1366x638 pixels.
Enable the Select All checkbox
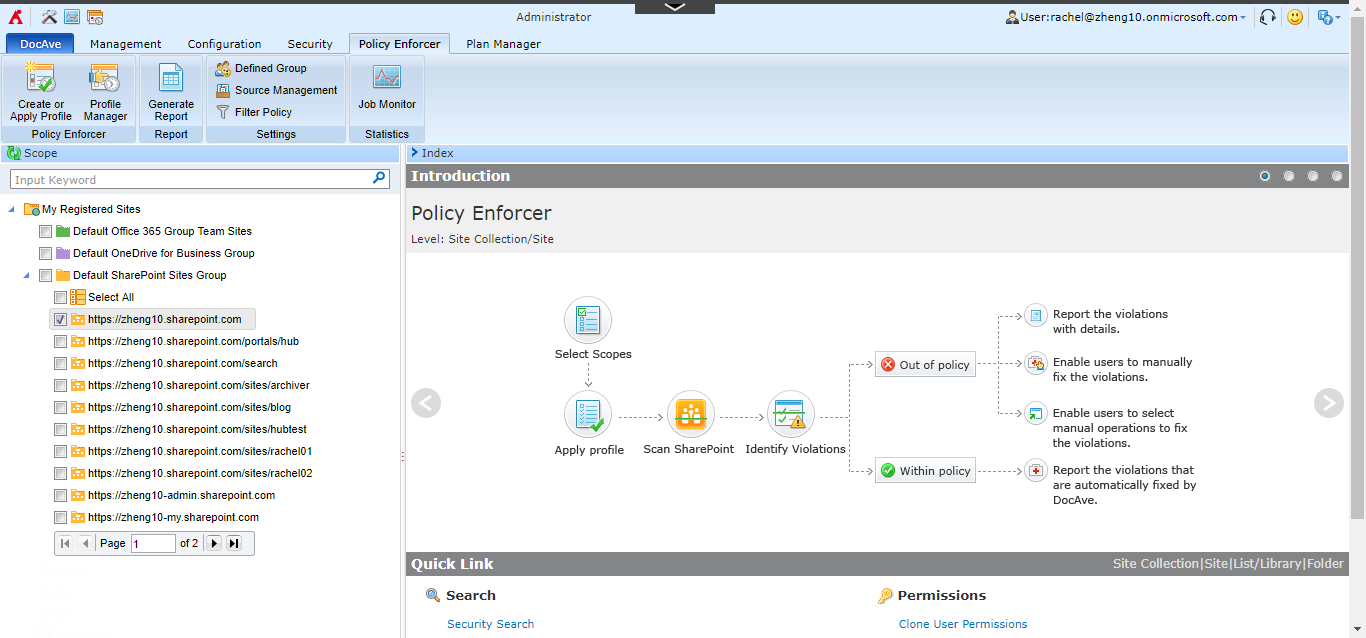pyautogui.click(x=60, y=297)
